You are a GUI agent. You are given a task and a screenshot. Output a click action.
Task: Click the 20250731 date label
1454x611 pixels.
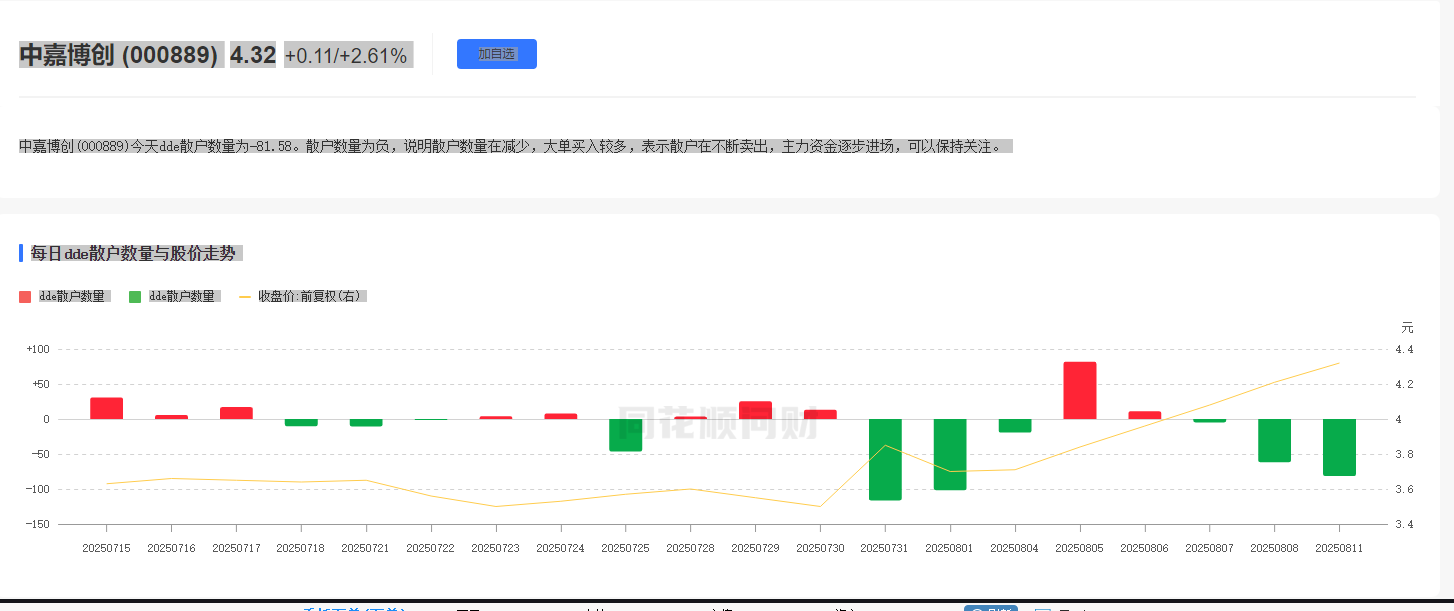pyautogui.click(x=885, y=548)
